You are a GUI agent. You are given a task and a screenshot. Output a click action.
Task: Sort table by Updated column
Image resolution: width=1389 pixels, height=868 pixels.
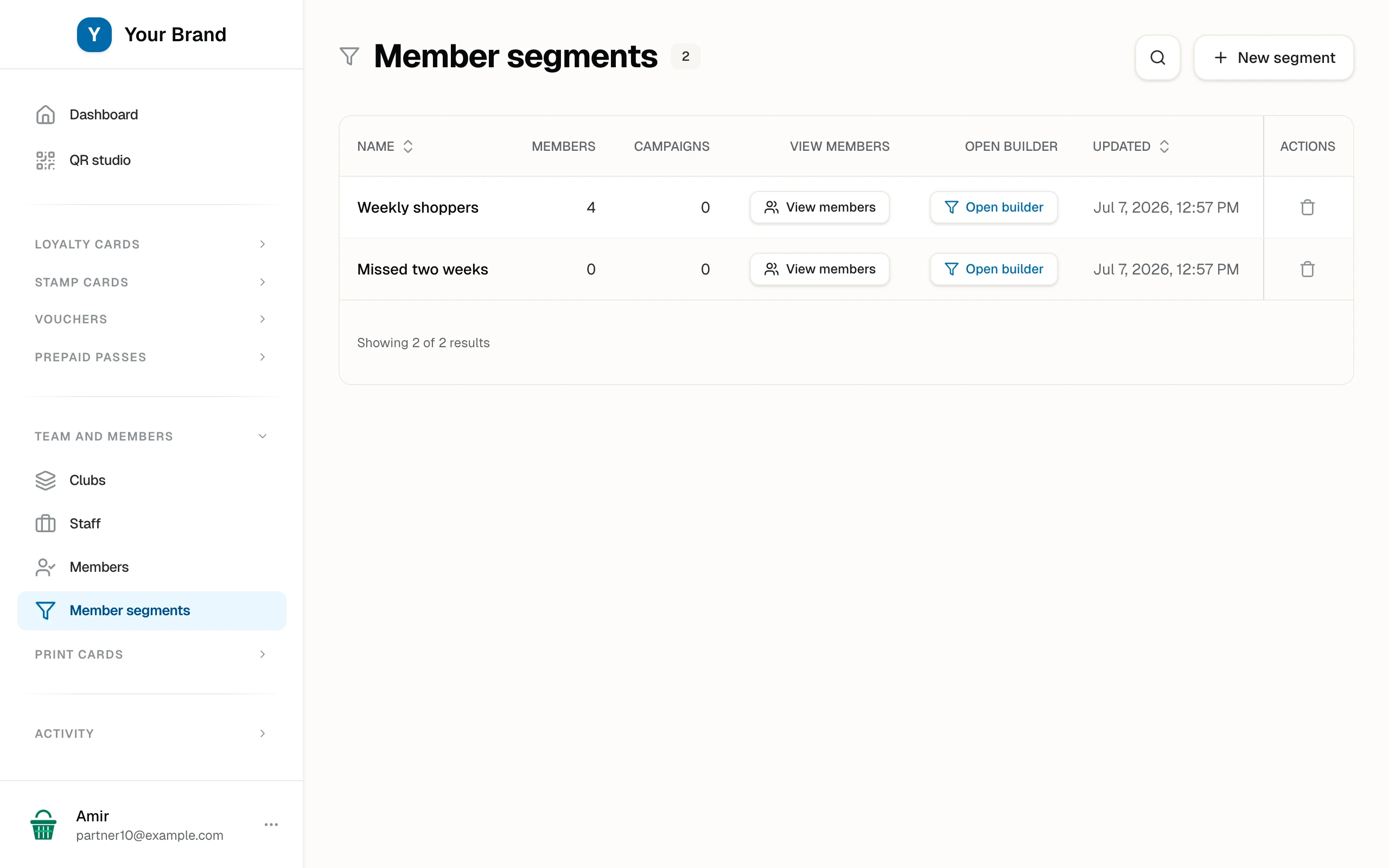[1131, 146]
